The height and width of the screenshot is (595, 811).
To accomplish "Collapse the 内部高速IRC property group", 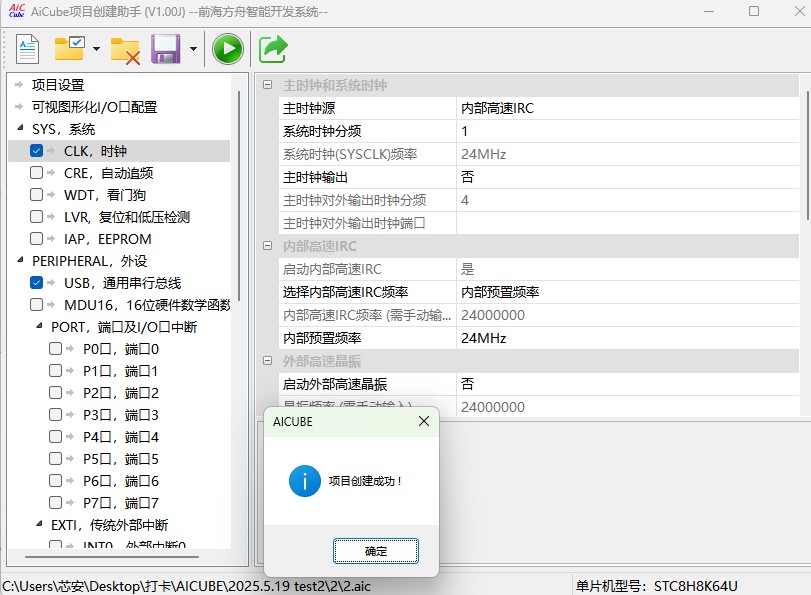I will tap(267, 246).
